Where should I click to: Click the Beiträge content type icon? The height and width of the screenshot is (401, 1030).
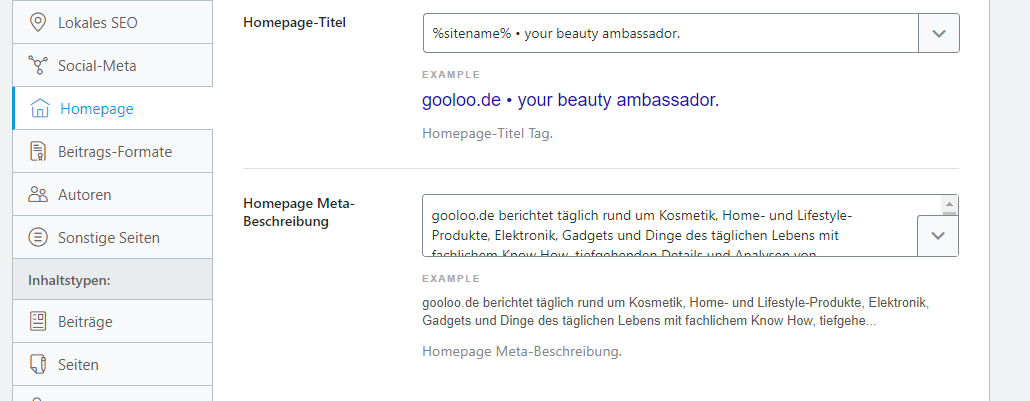(x=39, y=322)
